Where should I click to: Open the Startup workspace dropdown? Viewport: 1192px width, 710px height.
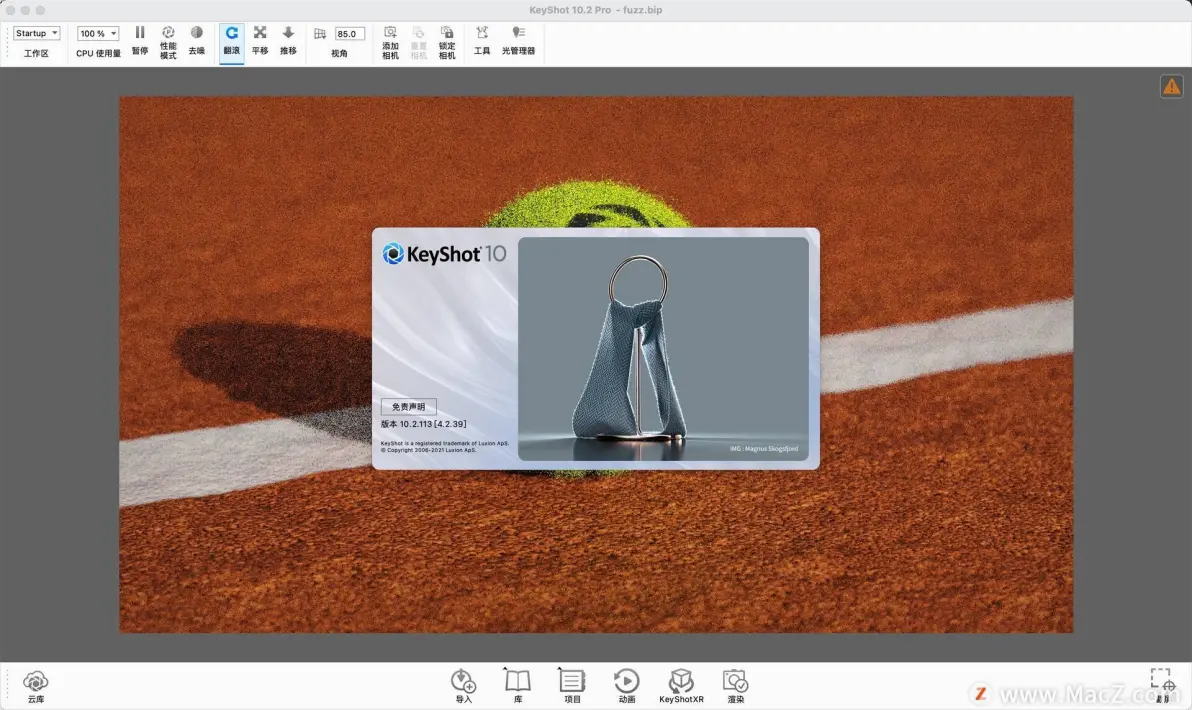36,33
